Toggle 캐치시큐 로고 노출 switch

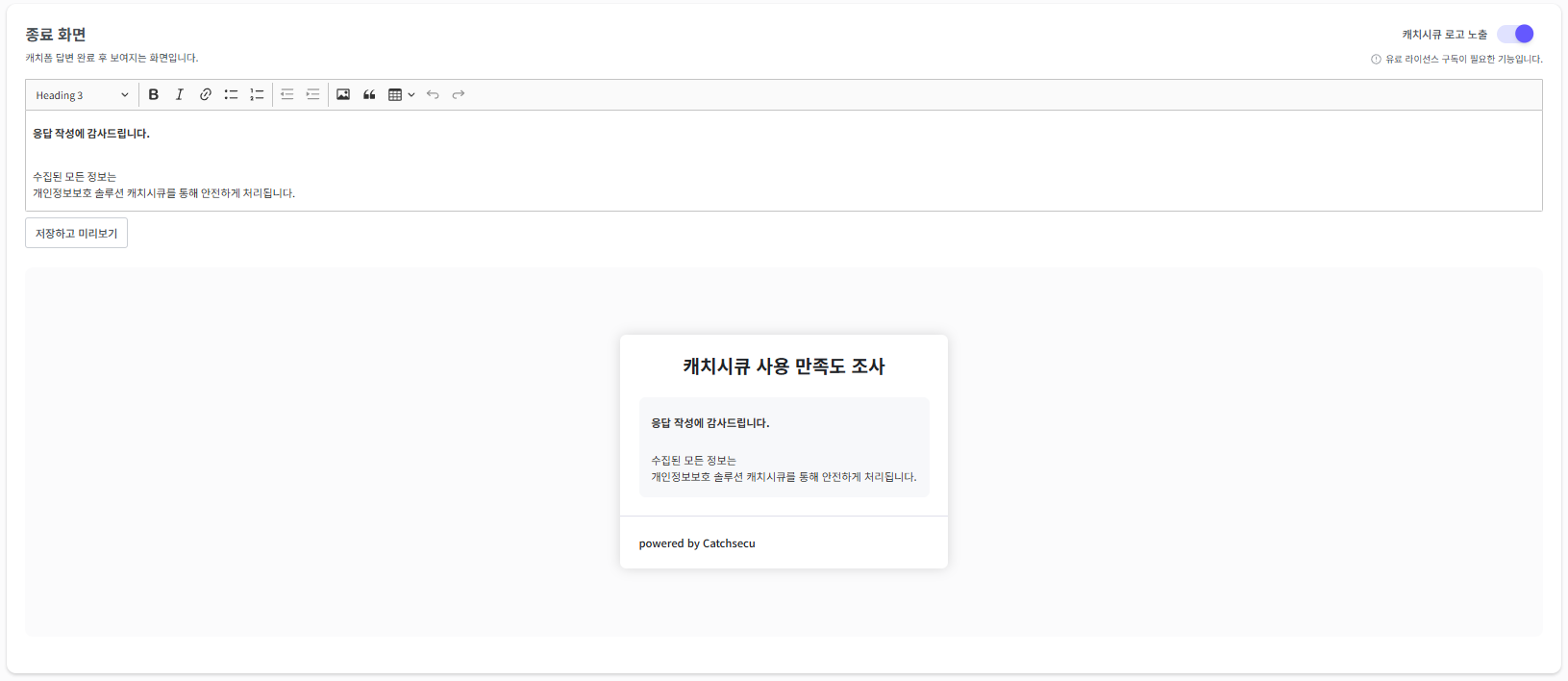click(x=1516, y=34)
